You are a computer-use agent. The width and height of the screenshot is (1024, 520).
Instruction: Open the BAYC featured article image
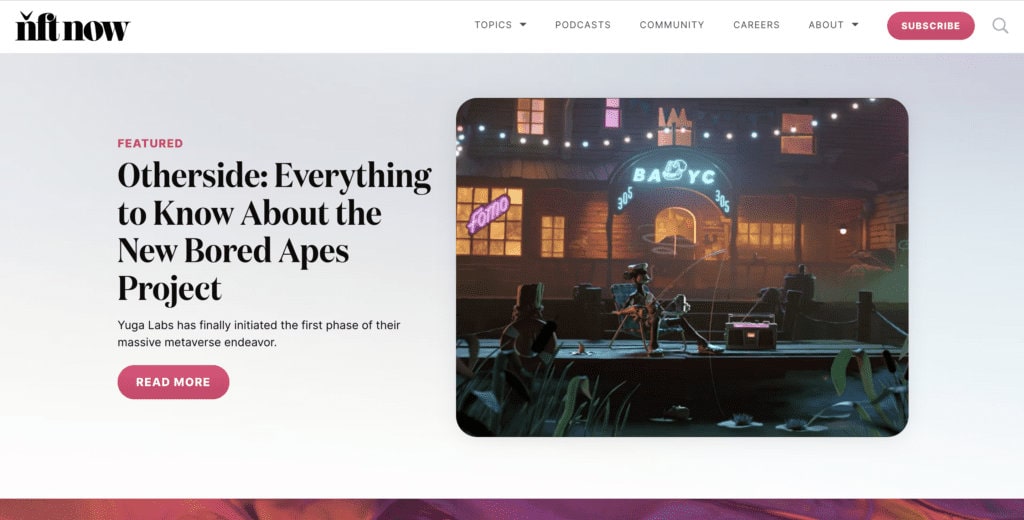click(x=682, y=267)
